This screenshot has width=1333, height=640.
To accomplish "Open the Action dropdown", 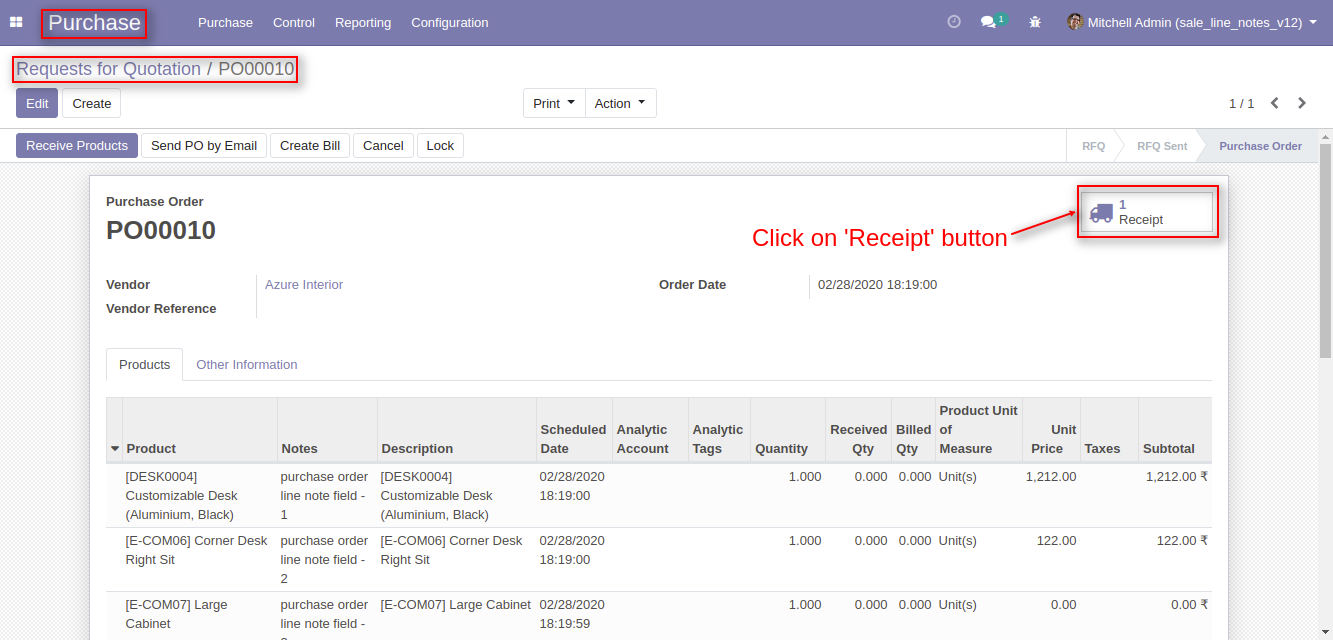I will [x=620, y=103].
